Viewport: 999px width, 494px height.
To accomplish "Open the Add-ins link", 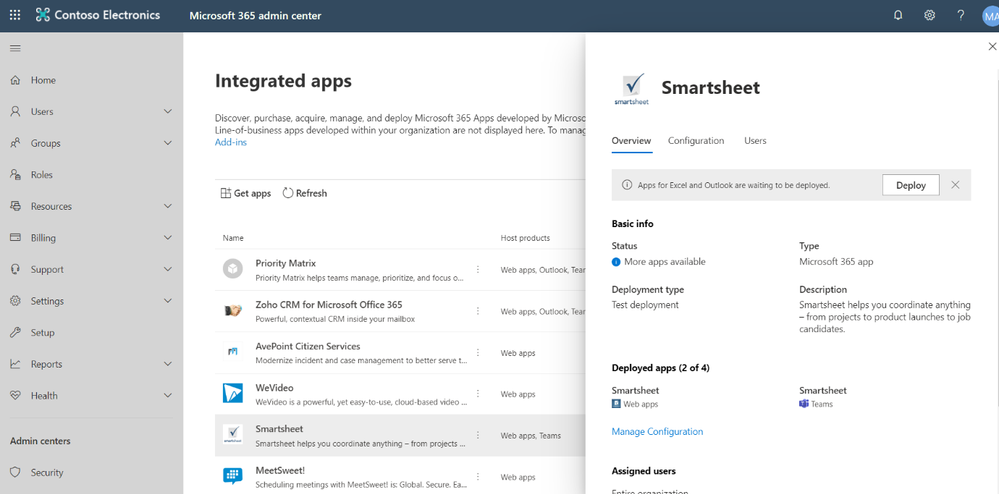I will point(231,142).
